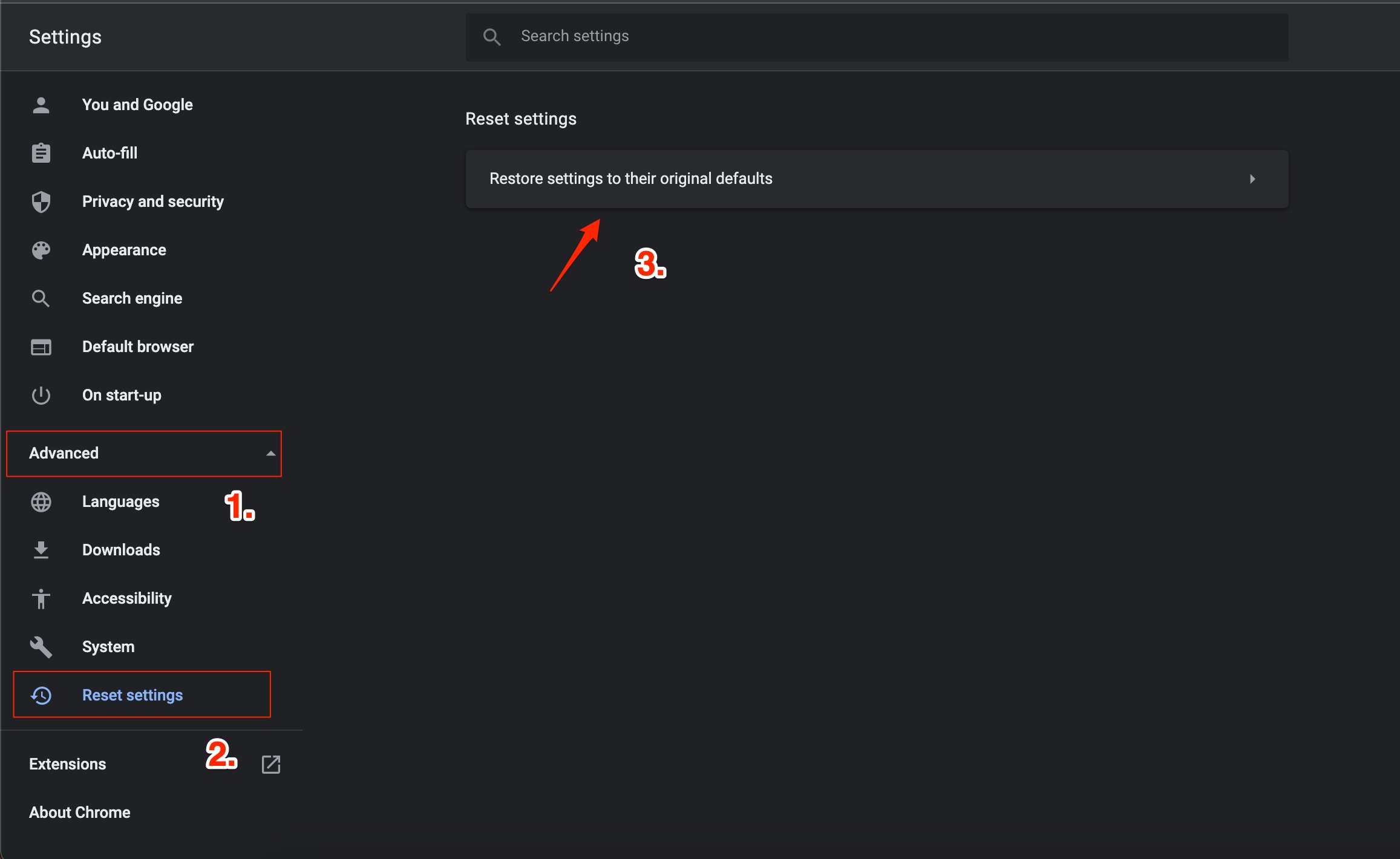Screen dimensions: 1400x859
Task: Click the Privacy and security shield icon
Action: point(40,202)
